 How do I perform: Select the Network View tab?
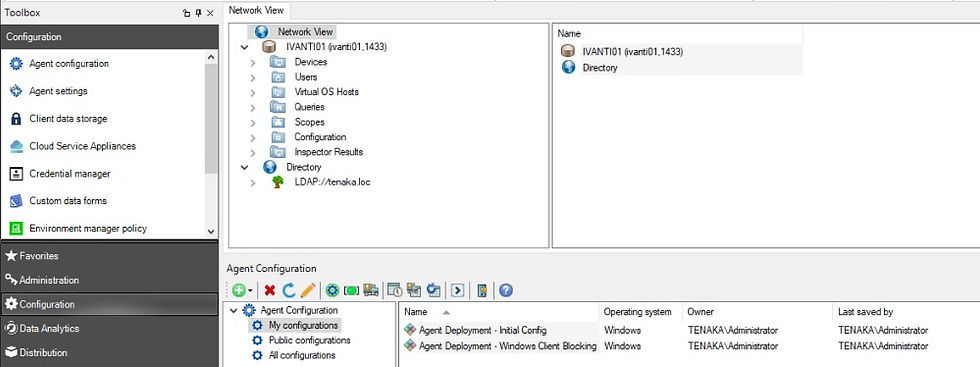tap(256, 10)
